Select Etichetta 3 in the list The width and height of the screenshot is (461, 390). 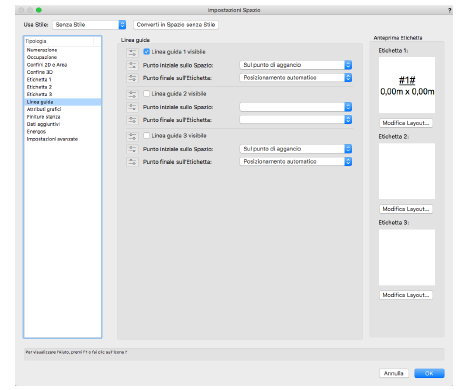62,94
